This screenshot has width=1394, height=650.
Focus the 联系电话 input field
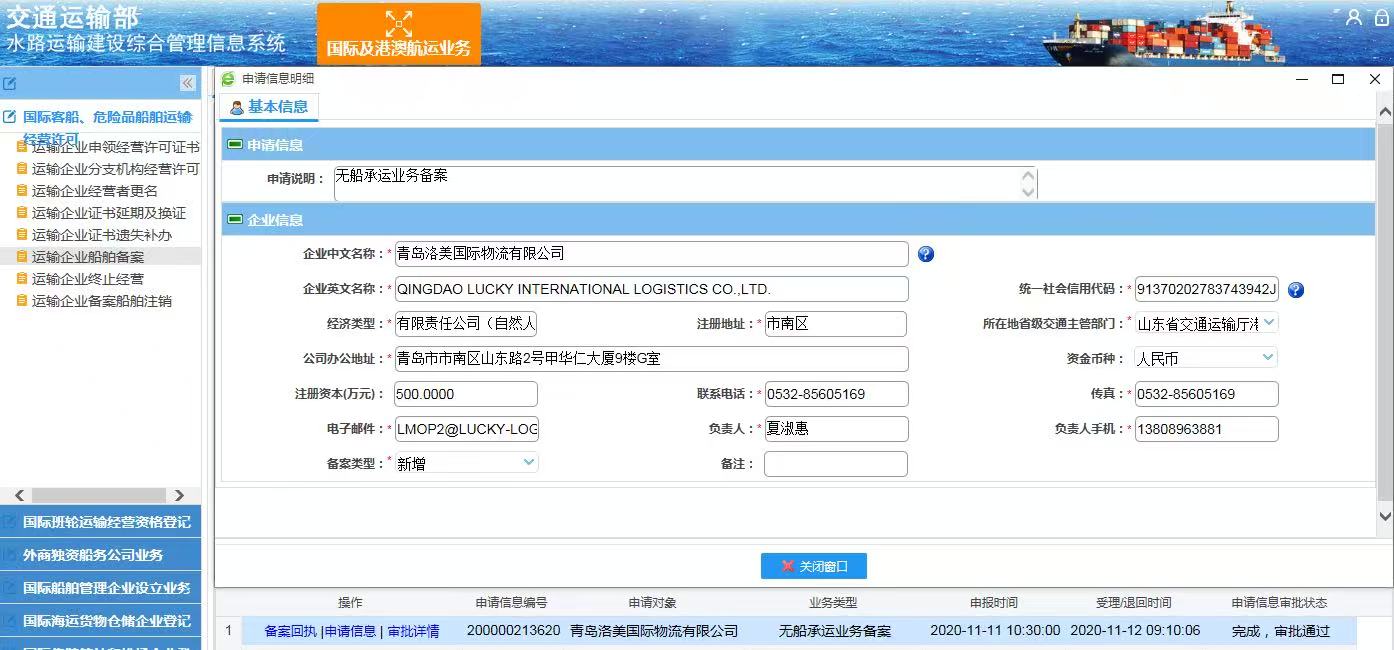point(836,394)
